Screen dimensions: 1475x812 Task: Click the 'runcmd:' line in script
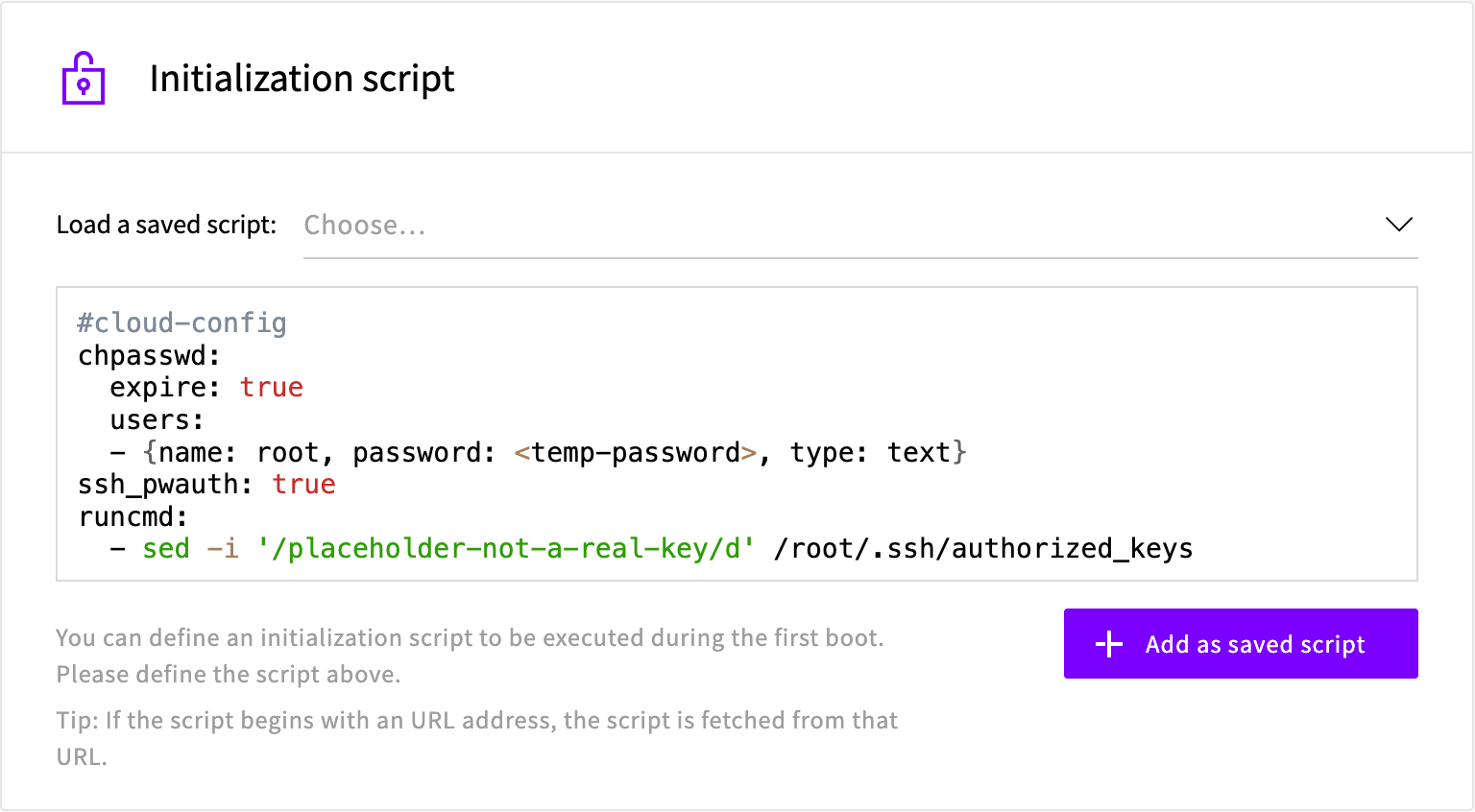[x=133, y=517]
